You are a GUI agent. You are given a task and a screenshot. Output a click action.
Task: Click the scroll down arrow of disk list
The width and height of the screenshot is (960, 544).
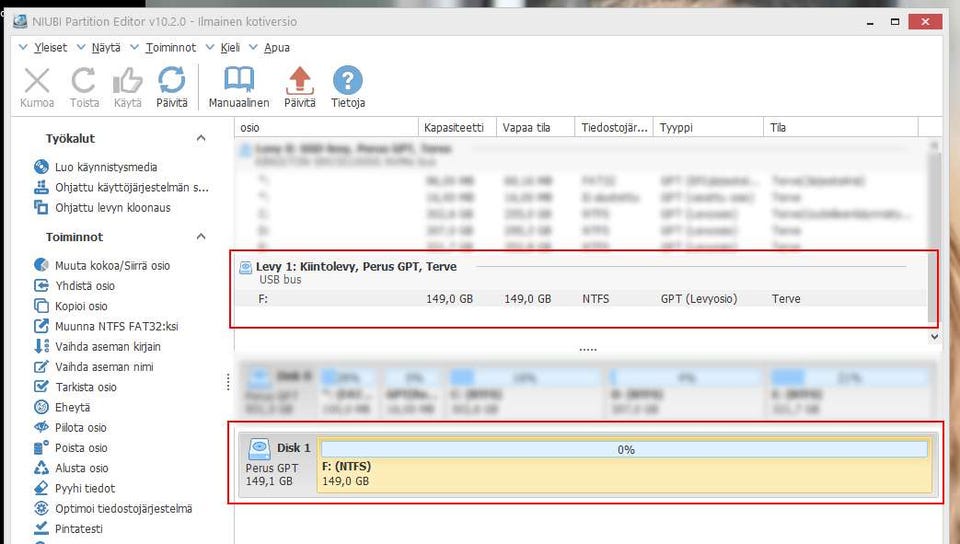tap(934, 336)
